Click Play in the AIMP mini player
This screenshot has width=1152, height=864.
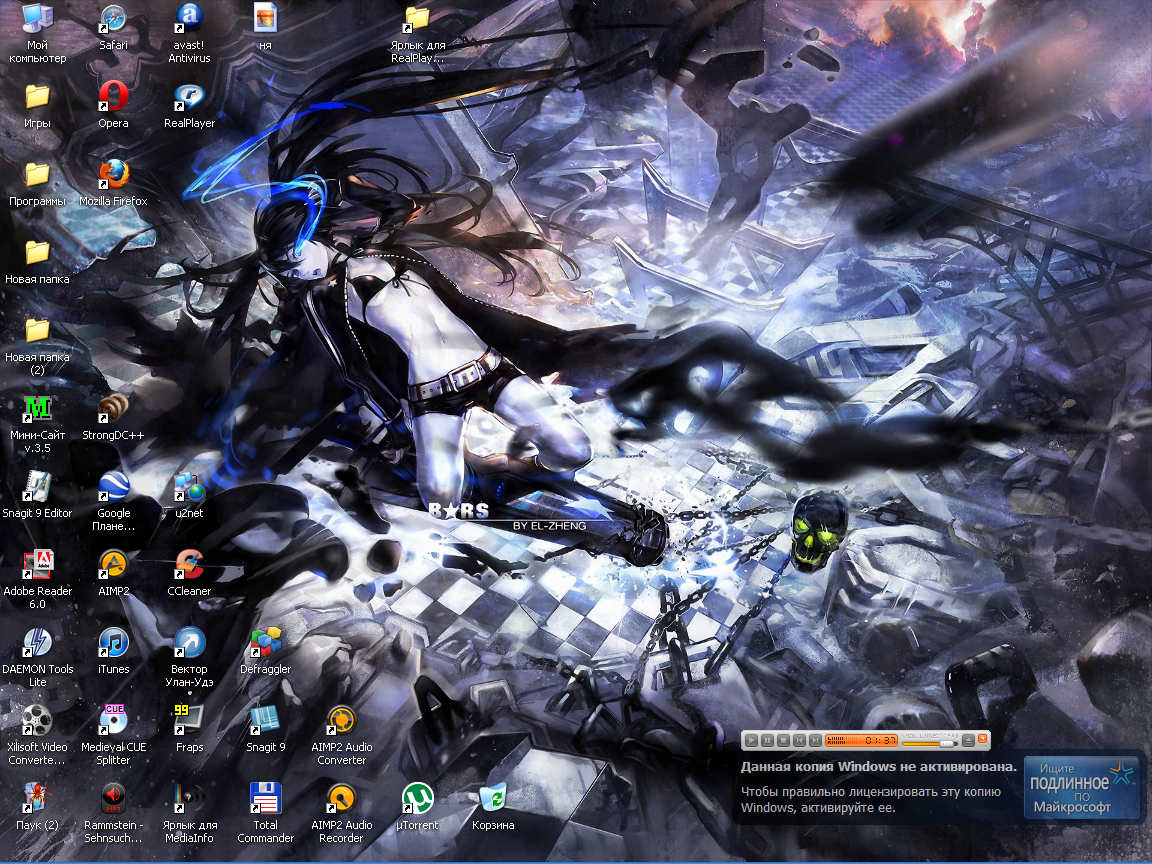tap(751, 741)
